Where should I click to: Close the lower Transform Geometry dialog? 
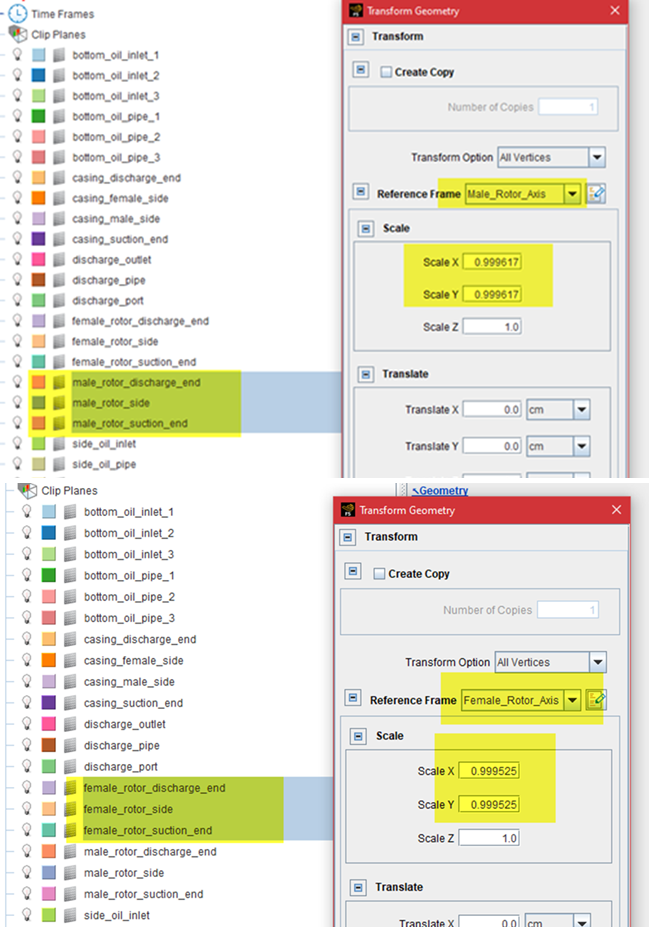pos(616,510)
